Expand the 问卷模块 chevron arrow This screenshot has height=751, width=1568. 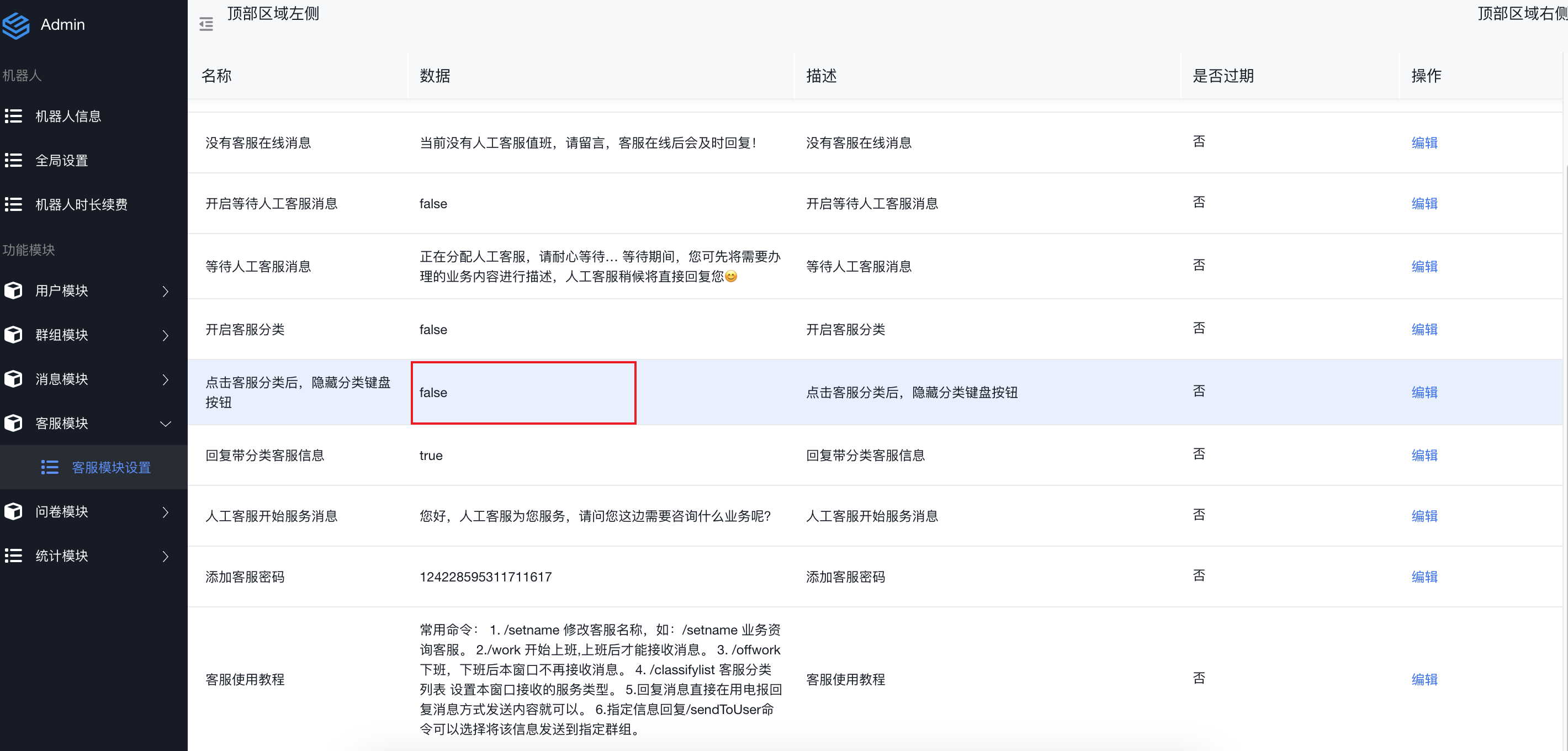[x=166, y=512]
